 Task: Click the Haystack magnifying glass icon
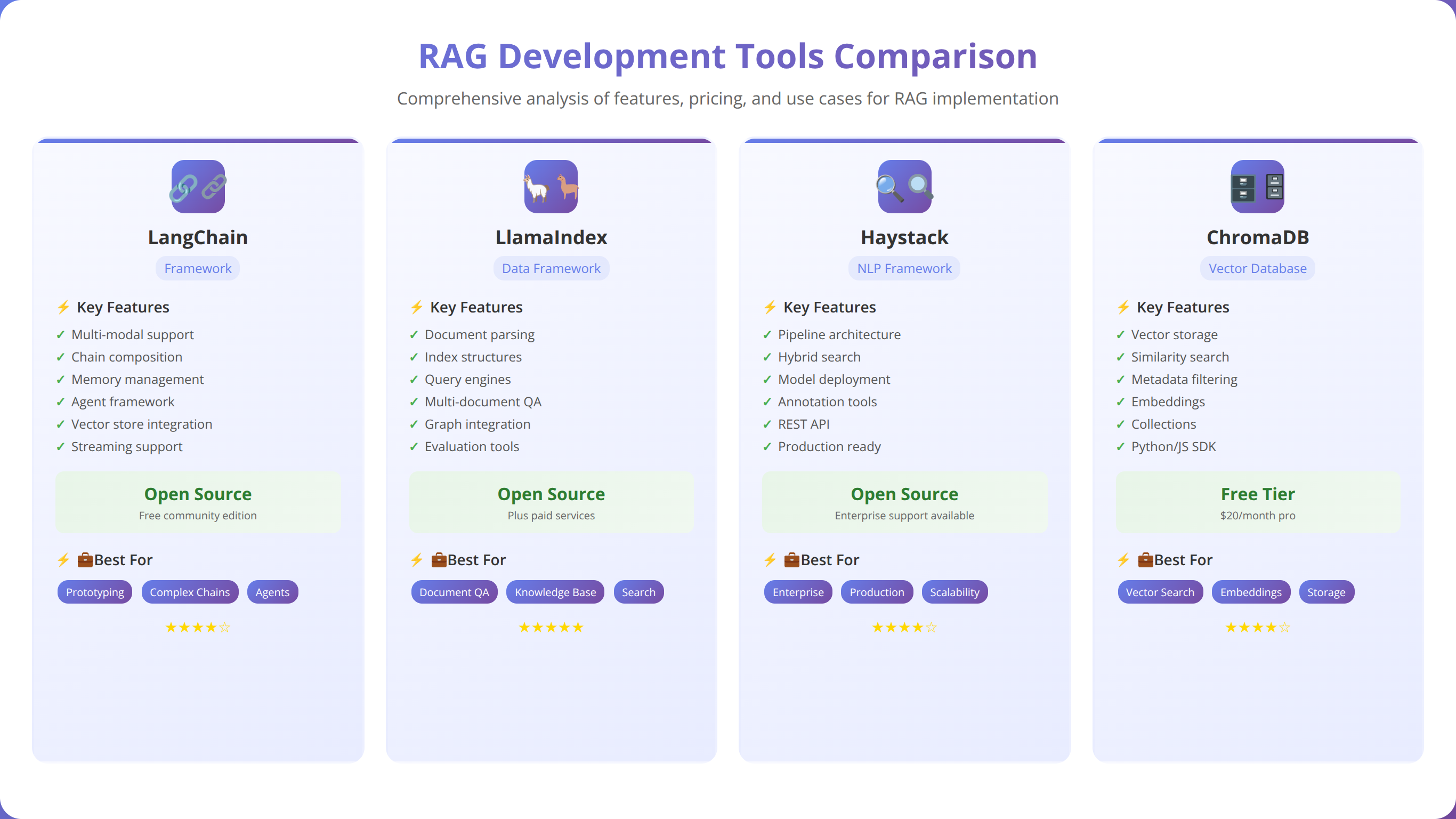904,187
